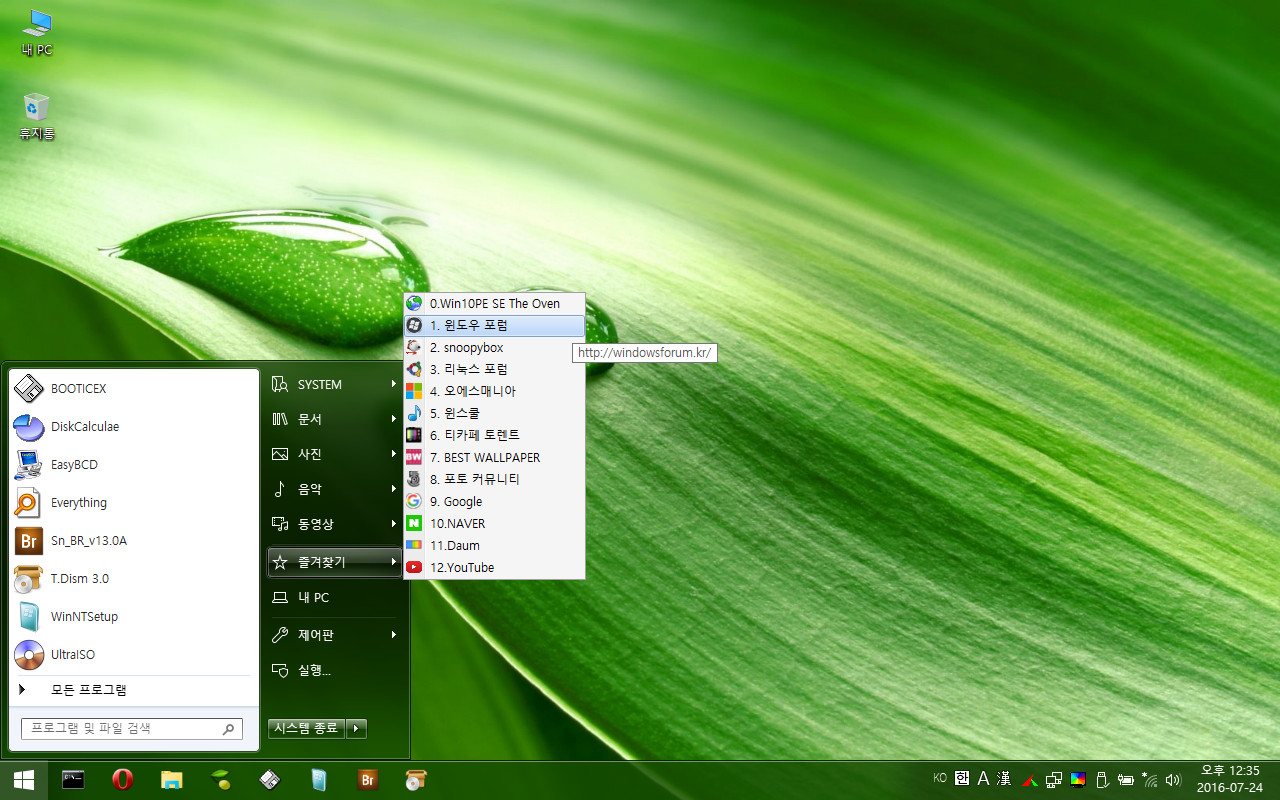Click the Windows Start button
Image resolution: width=1280 pixels, height=800 pixels.
pyautogui.click(x=23, y=780)
